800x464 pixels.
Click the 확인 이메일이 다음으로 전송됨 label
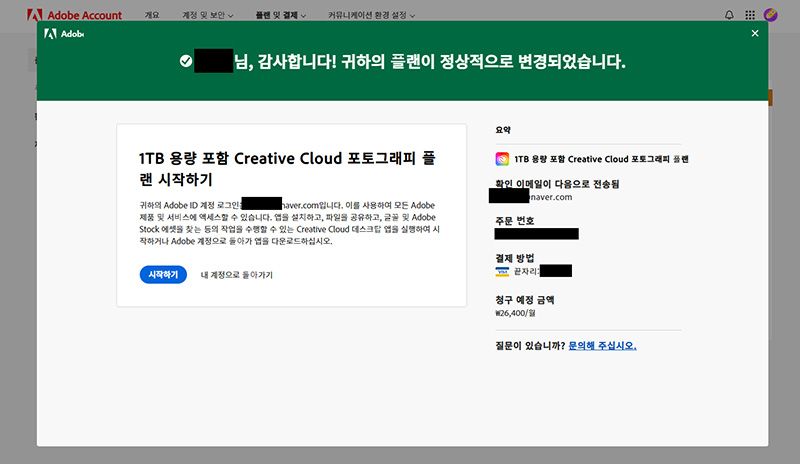click(x=557, y=184)
